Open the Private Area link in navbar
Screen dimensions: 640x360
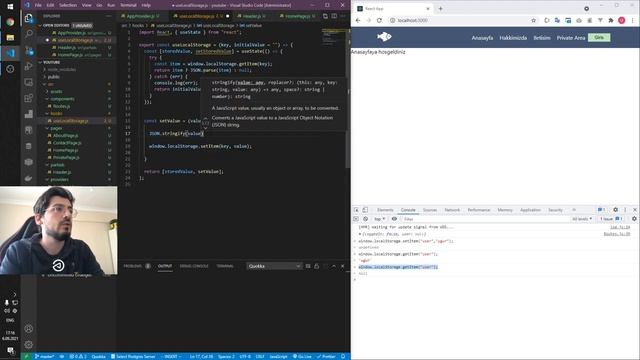click(571, 38)
